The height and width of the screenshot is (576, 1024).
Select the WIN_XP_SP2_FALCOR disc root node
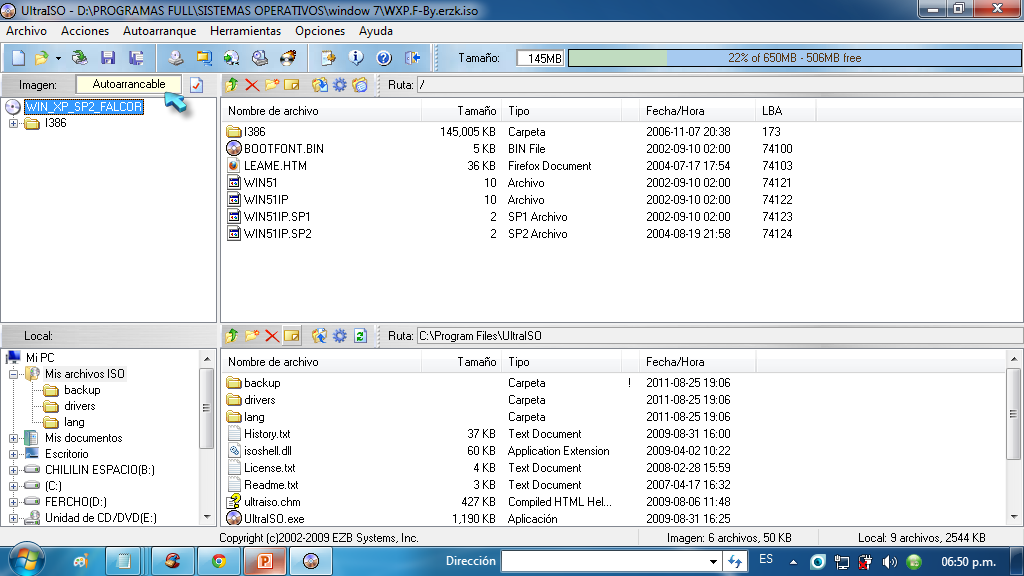[x=84, y=106]
